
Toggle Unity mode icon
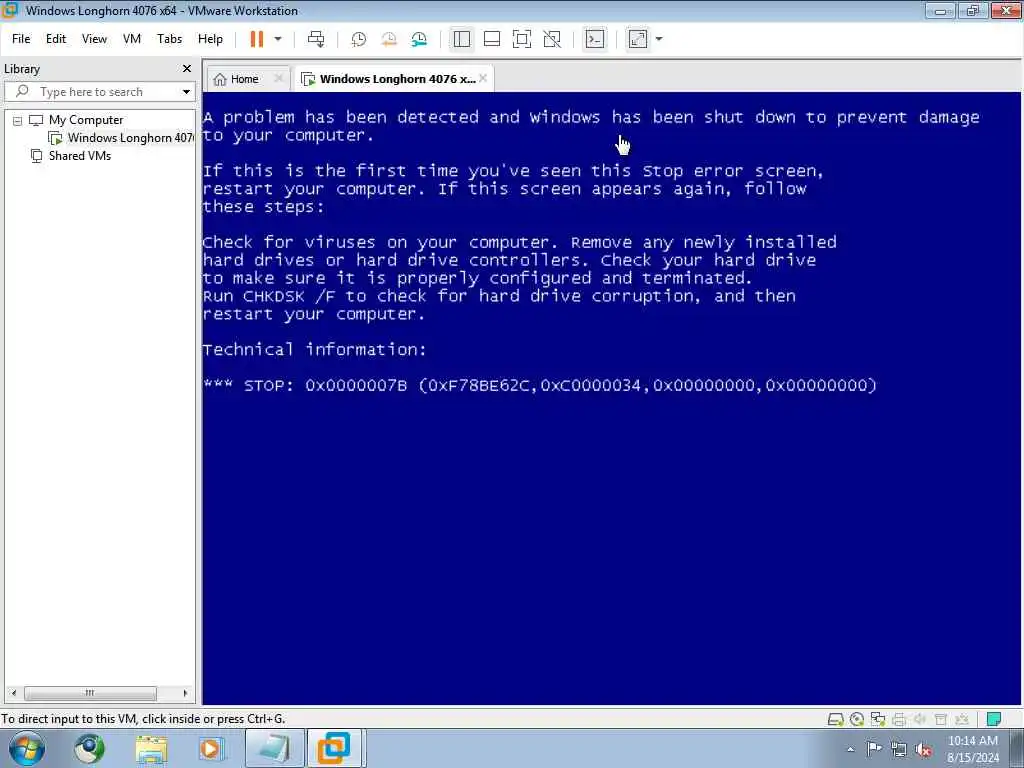(x=552, y=39)
